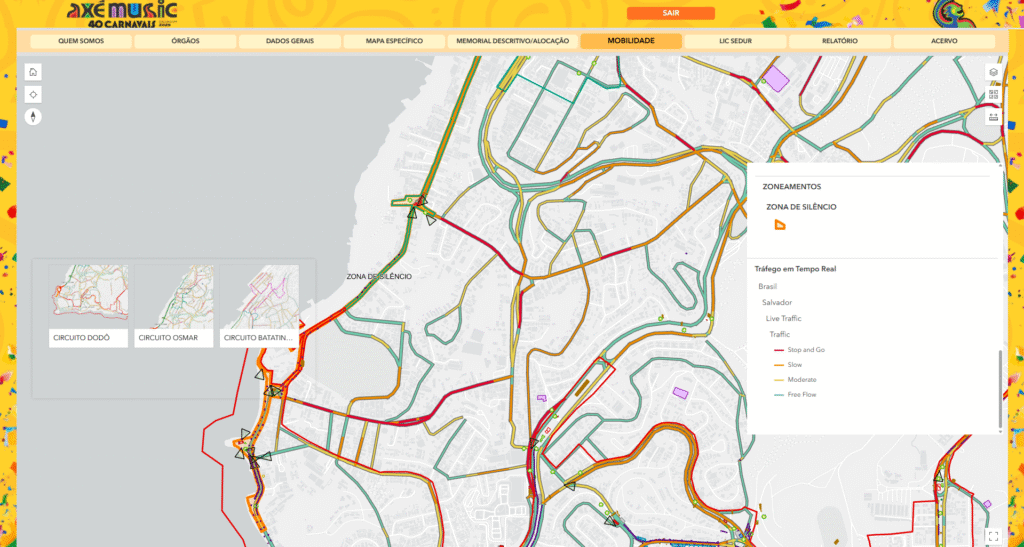Reset map orientation with the compass icon

[x=33, y=116]
